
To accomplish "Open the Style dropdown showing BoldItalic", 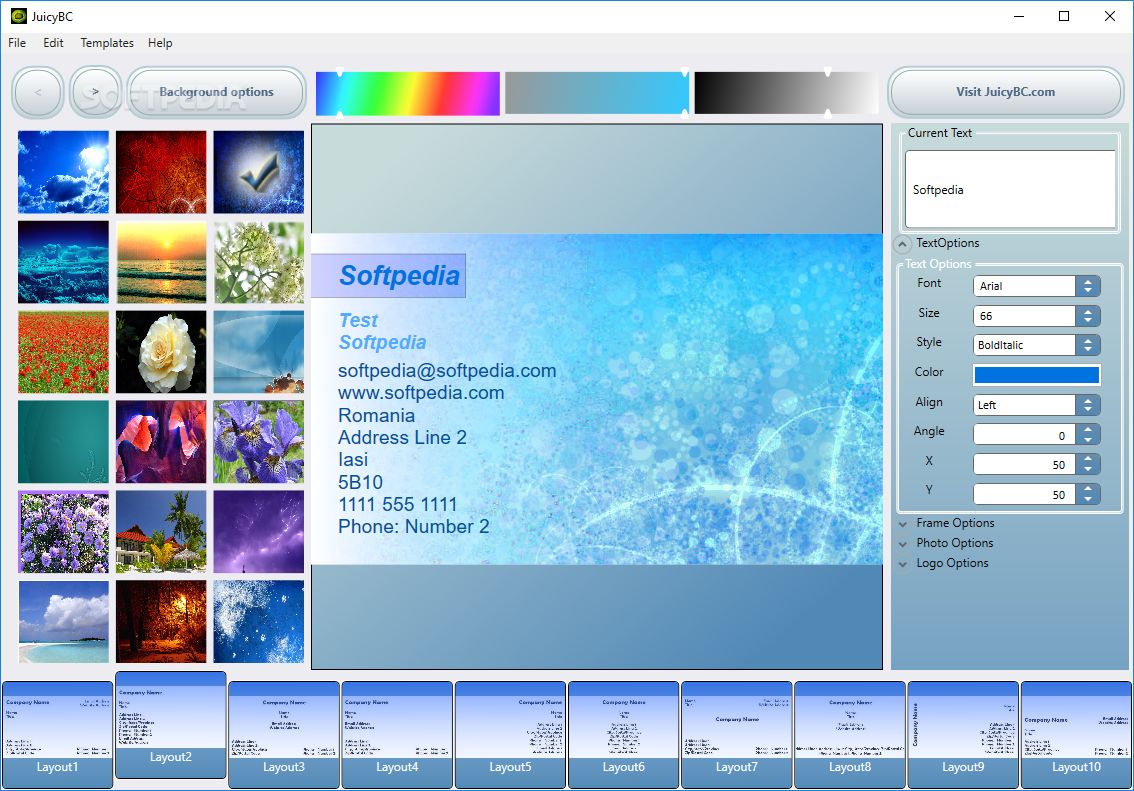I will tap(1037, 346).
